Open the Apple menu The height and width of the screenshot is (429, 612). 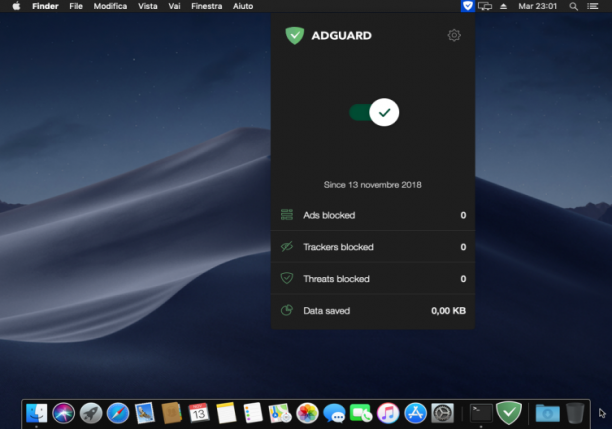coord(16,6)
